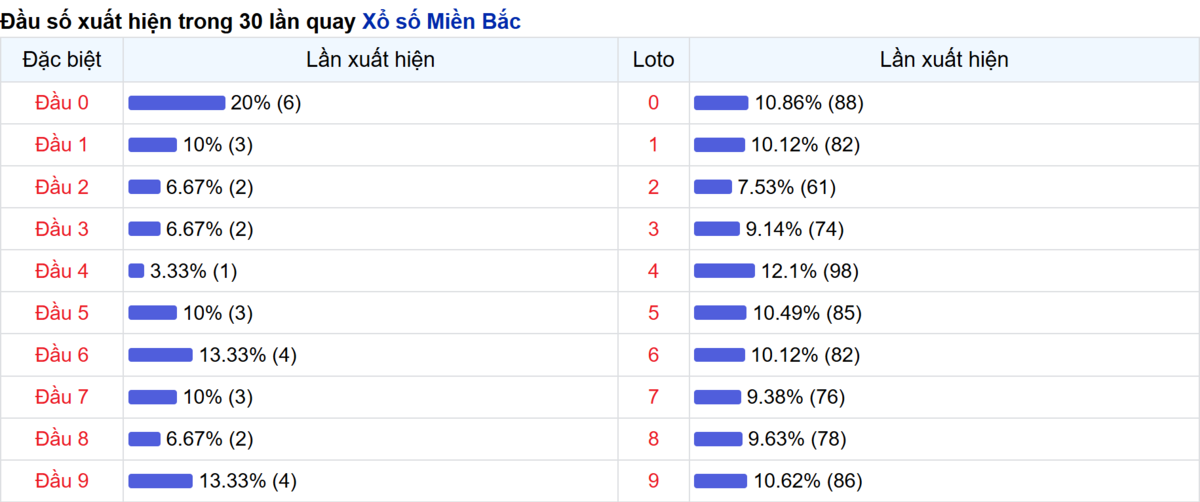Image resolution: width=1200 pixels, height=502 pixels.
Task: Select Loto number 9 cell
Action: 654,481
